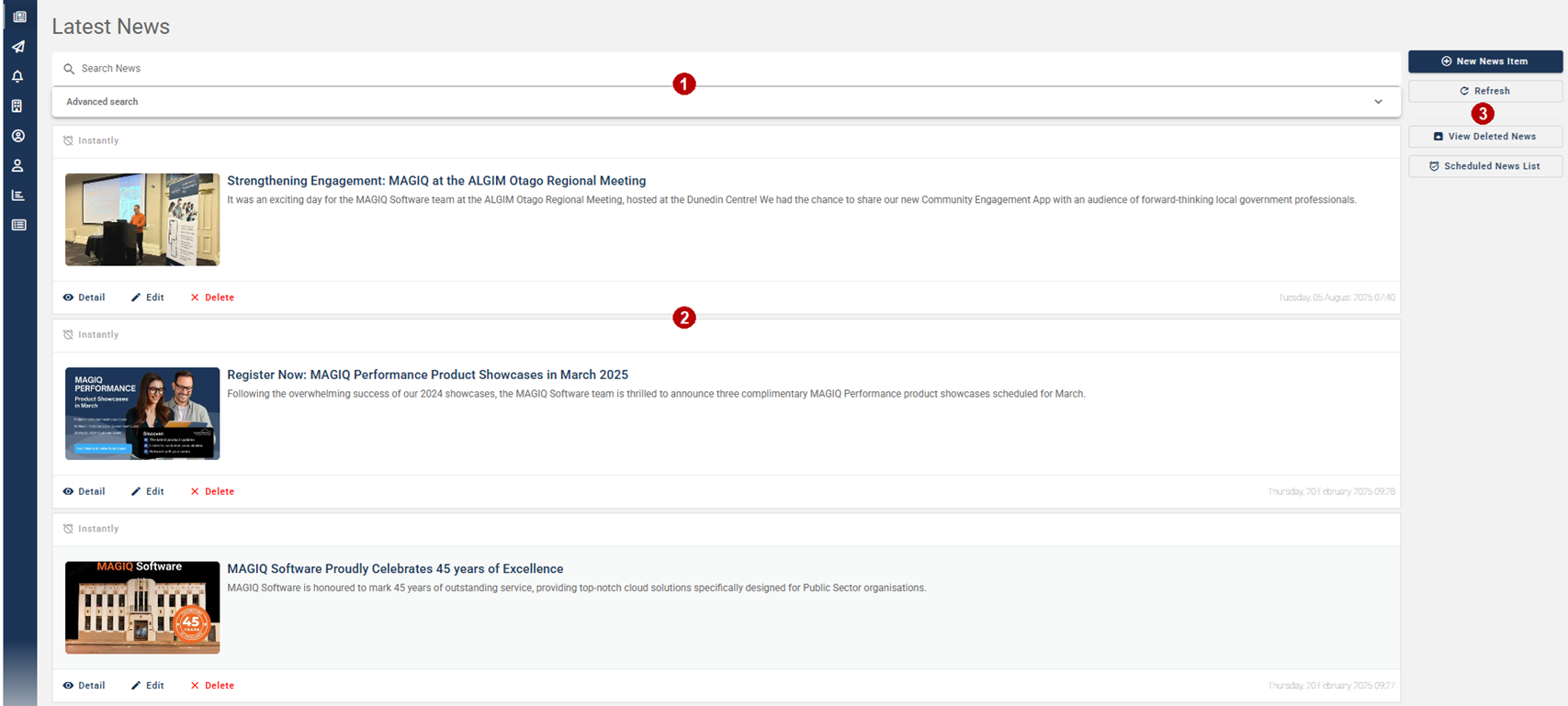Screen dimensions: 1568x706
Task: Refresh the news list
Action: pyautogui.click(x=1485, y=91)
